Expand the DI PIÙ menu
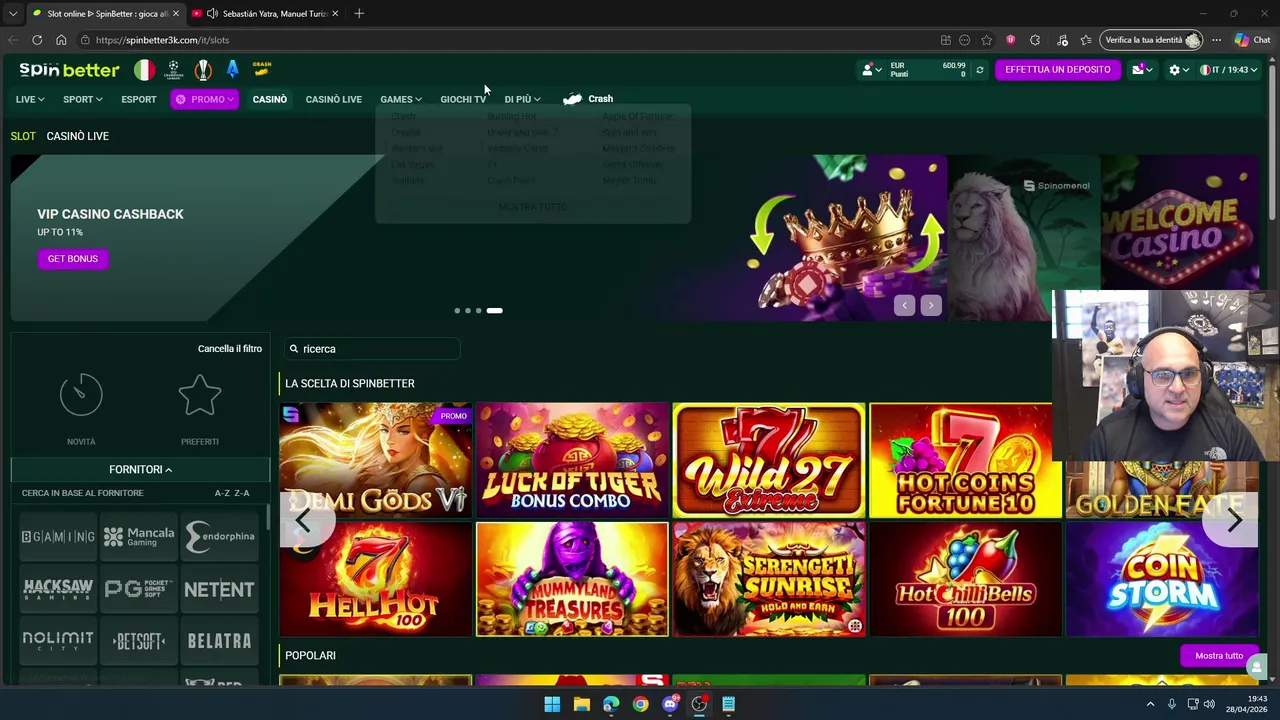The width and height of the screenshot is (1280, 720). coord(523,100)
